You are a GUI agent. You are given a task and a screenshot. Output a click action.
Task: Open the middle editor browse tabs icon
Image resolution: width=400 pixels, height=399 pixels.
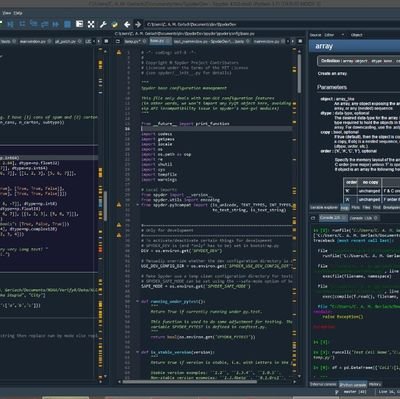(118, 41)
